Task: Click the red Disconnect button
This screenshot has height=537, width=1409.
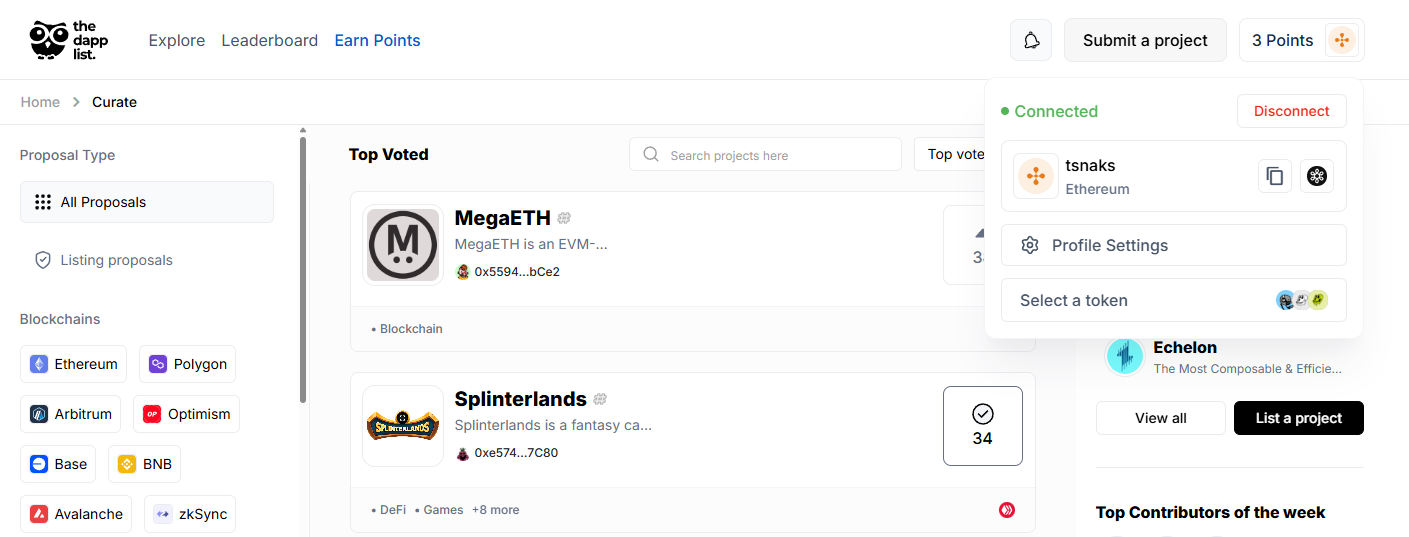Action: (x=1292, y=111)
